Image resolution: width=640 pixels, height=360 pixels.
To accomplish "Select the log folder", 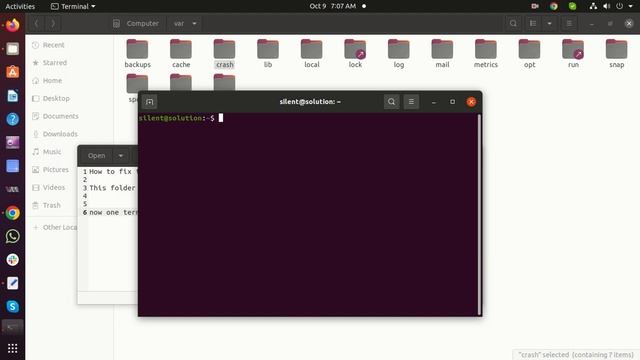I will 399,54.
